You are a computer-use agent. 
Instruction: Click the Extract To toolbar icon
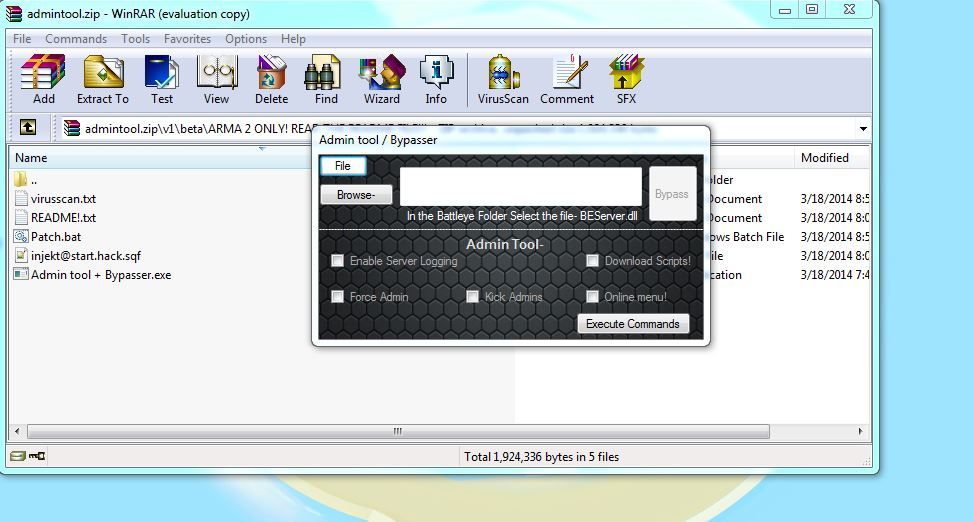click(x=102, y=78)
